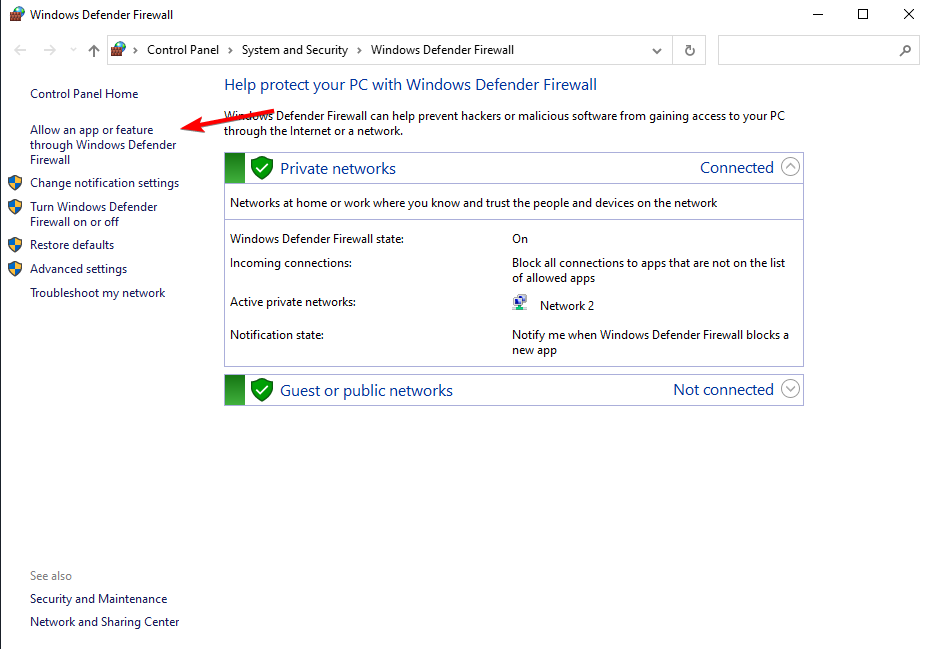Screen dimensions: 928x649
Task: Click the Windows Defender Firewall state label
Action: [x=317, y=239]
